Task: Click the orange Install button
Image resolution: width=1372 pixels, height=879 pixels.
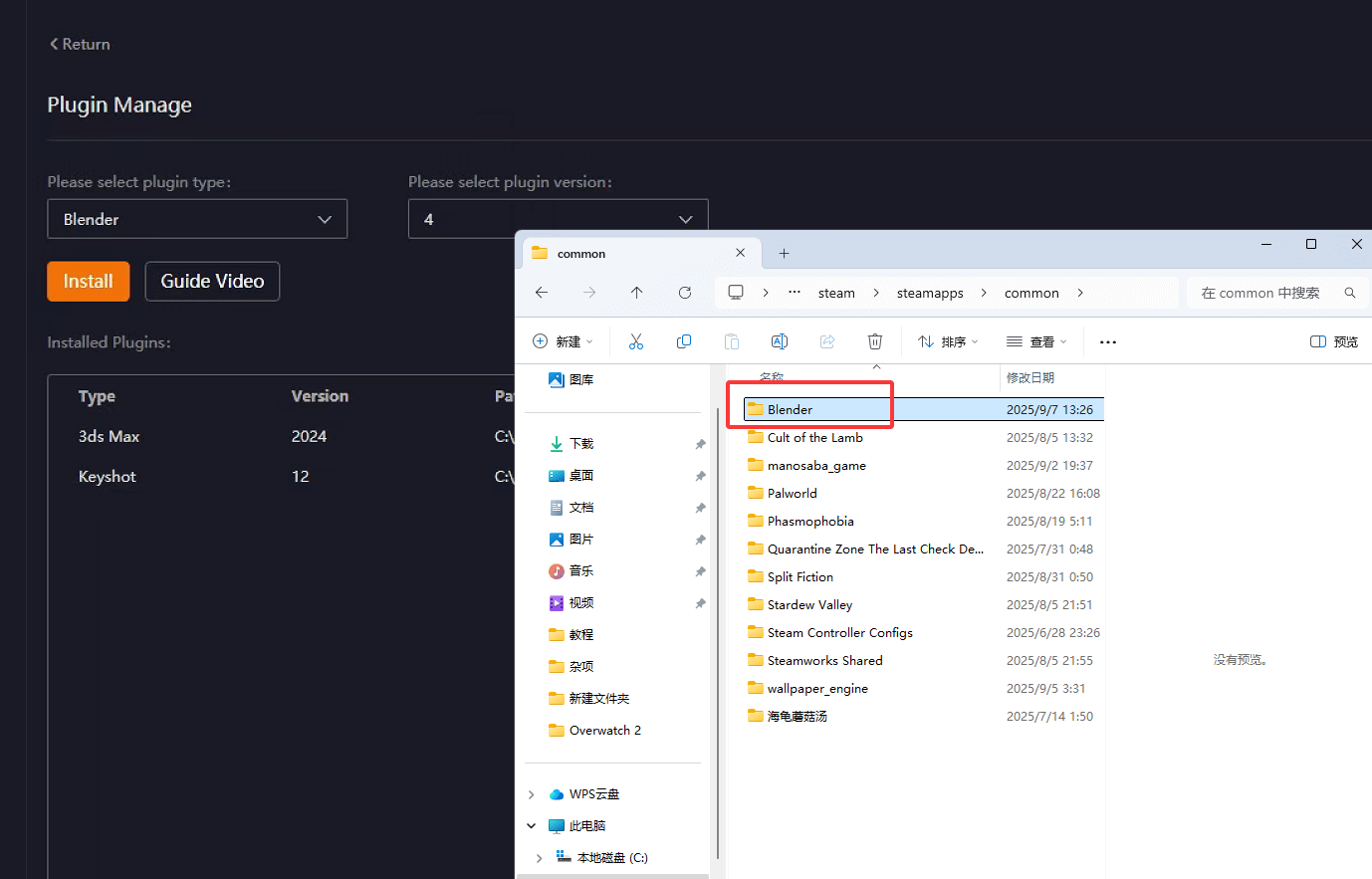Action: coord(88,281)
